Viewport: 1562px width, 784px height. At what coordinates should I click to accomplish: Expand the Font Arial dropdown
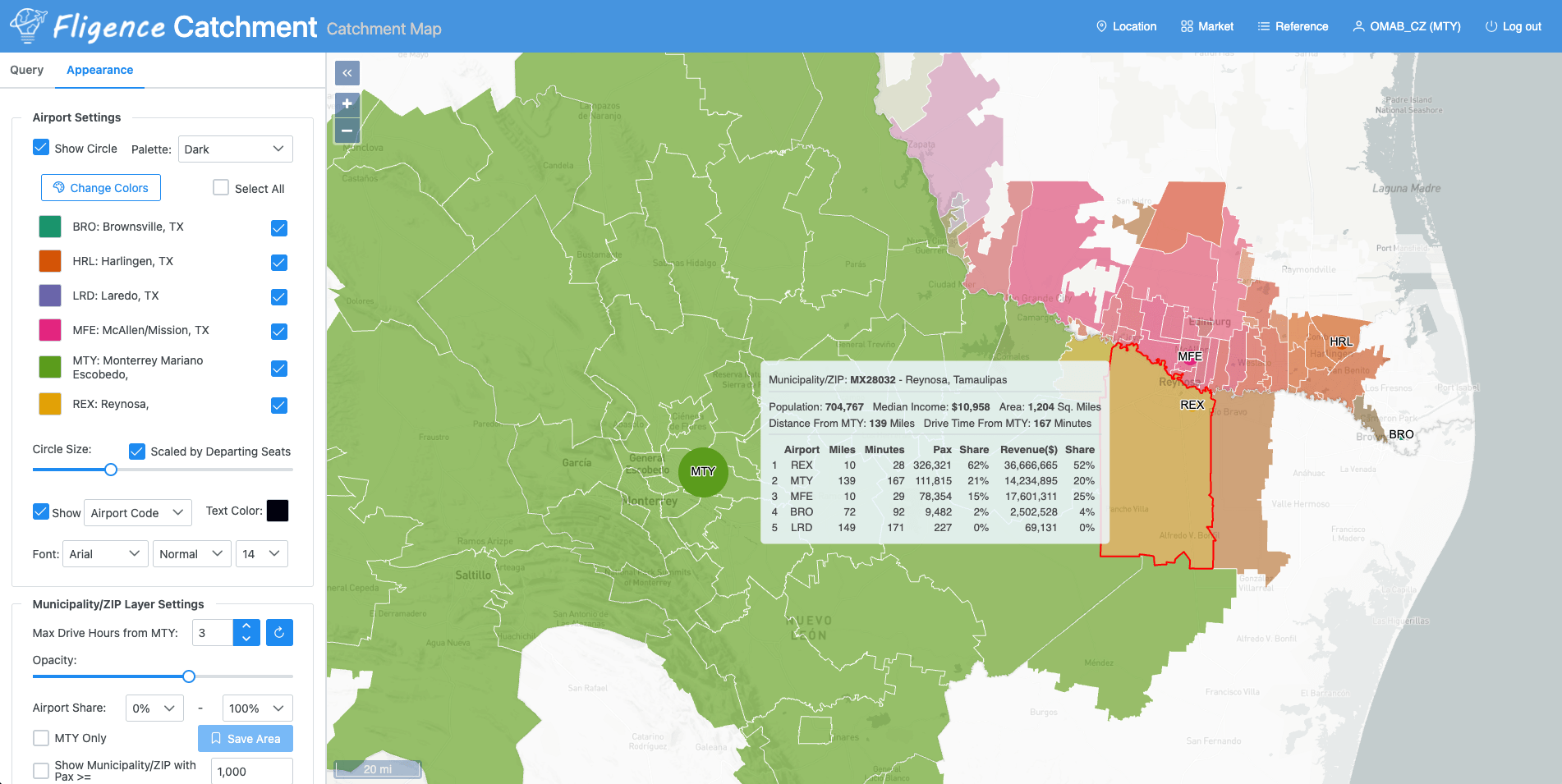pyautogui.click(x=105, y=554)
